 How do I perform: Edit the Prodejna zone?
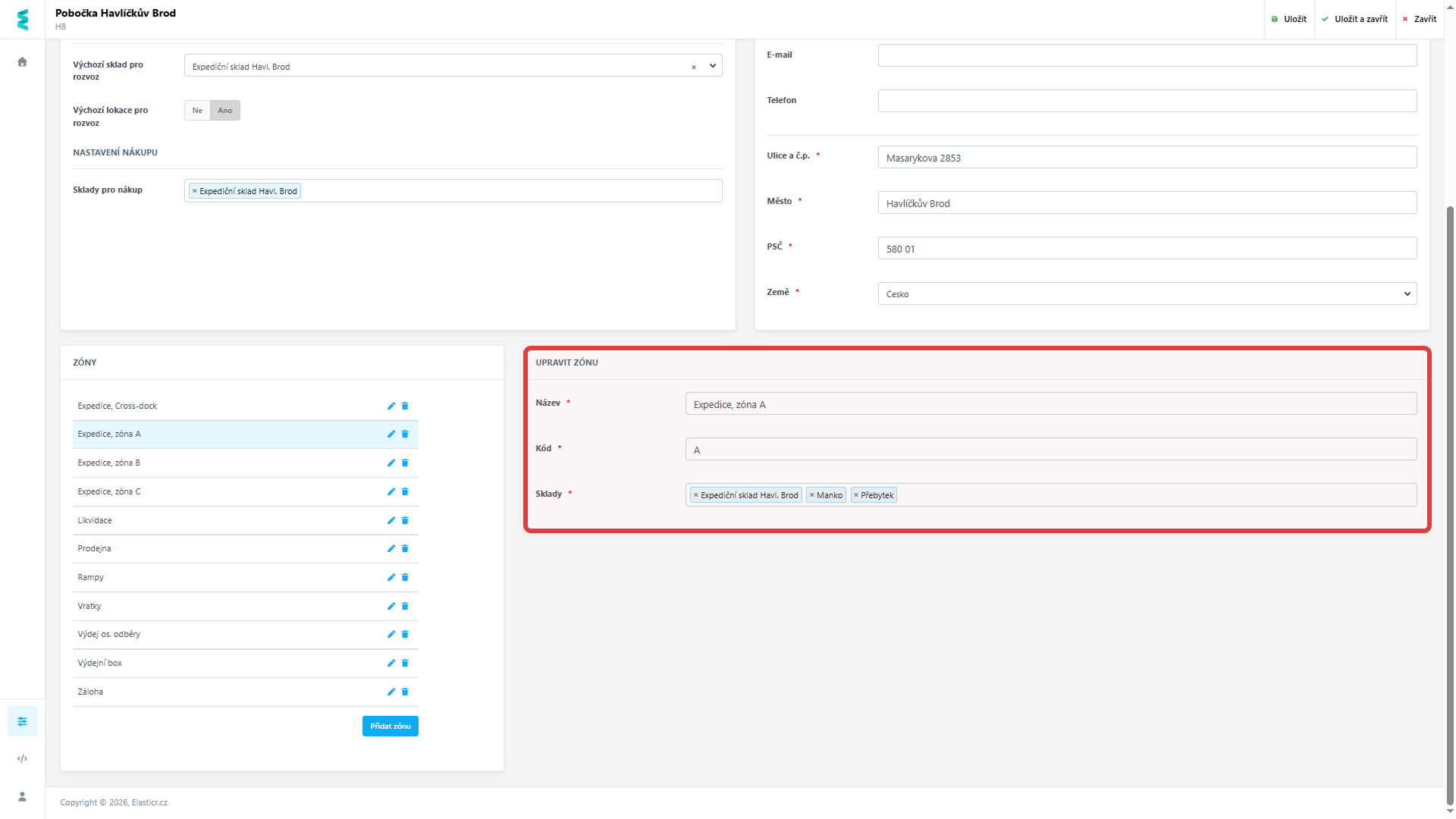(391, 548)
